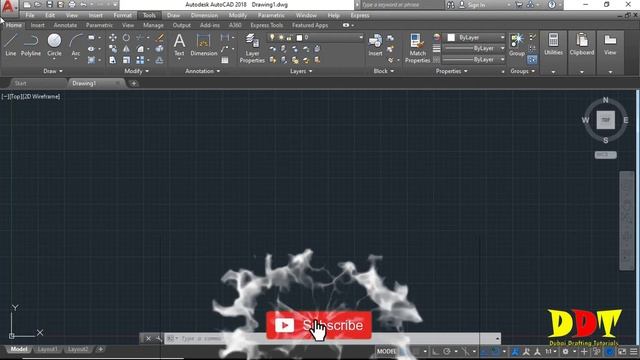Open the linetype ByLayer dropdown
Viewport: 640px width, 360px height.
tap(474, 60)
